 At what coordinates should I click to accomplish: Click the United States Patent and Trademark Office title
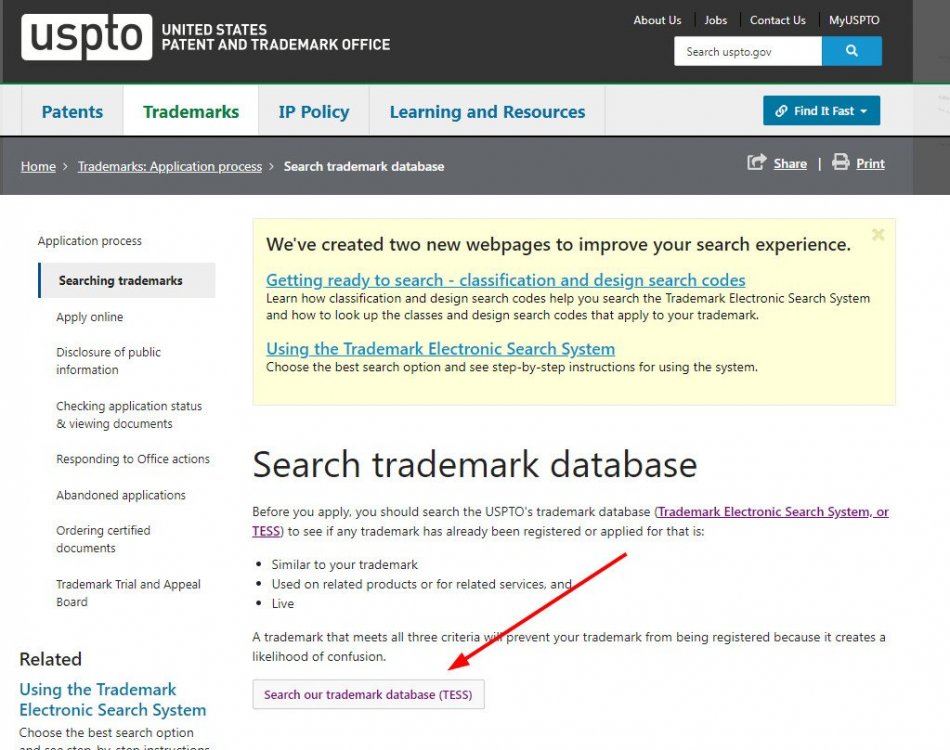click(276, 37)
